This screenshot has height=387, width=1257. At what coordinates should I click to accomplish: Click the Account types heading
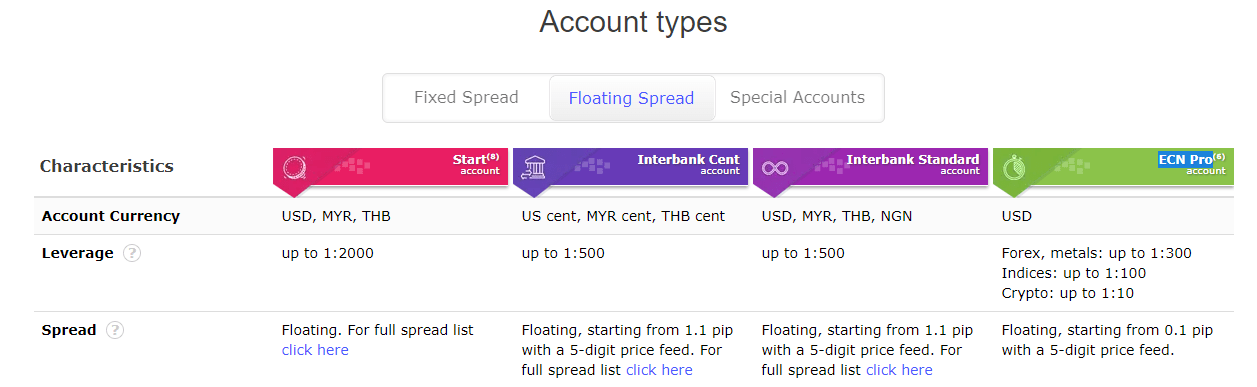point(633,22)
